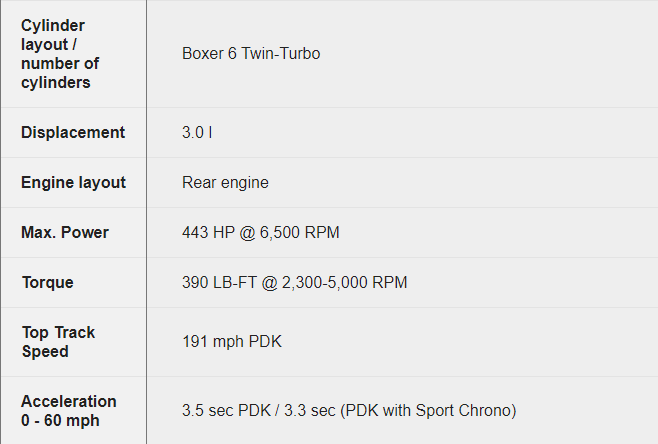Click the Displacement row label
Screen dimensions: 658x444
[73, 132]
